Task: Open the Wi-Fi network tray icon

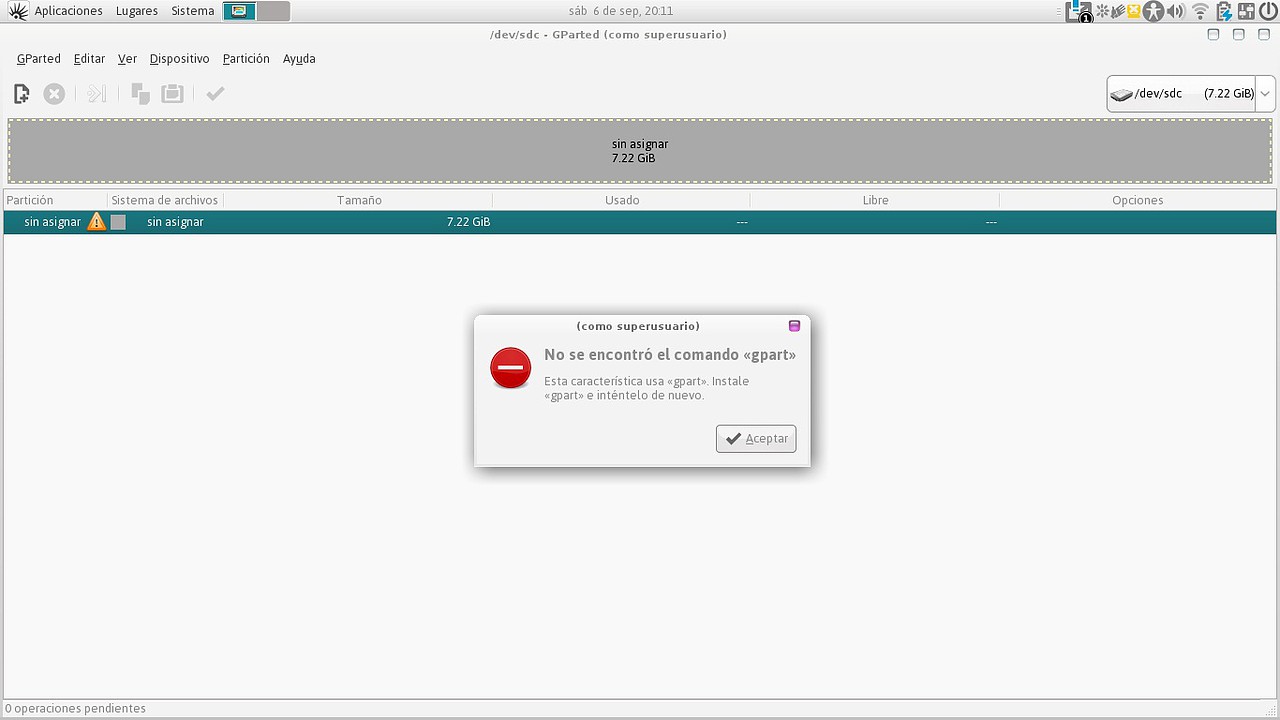Action: [1201, 11]
